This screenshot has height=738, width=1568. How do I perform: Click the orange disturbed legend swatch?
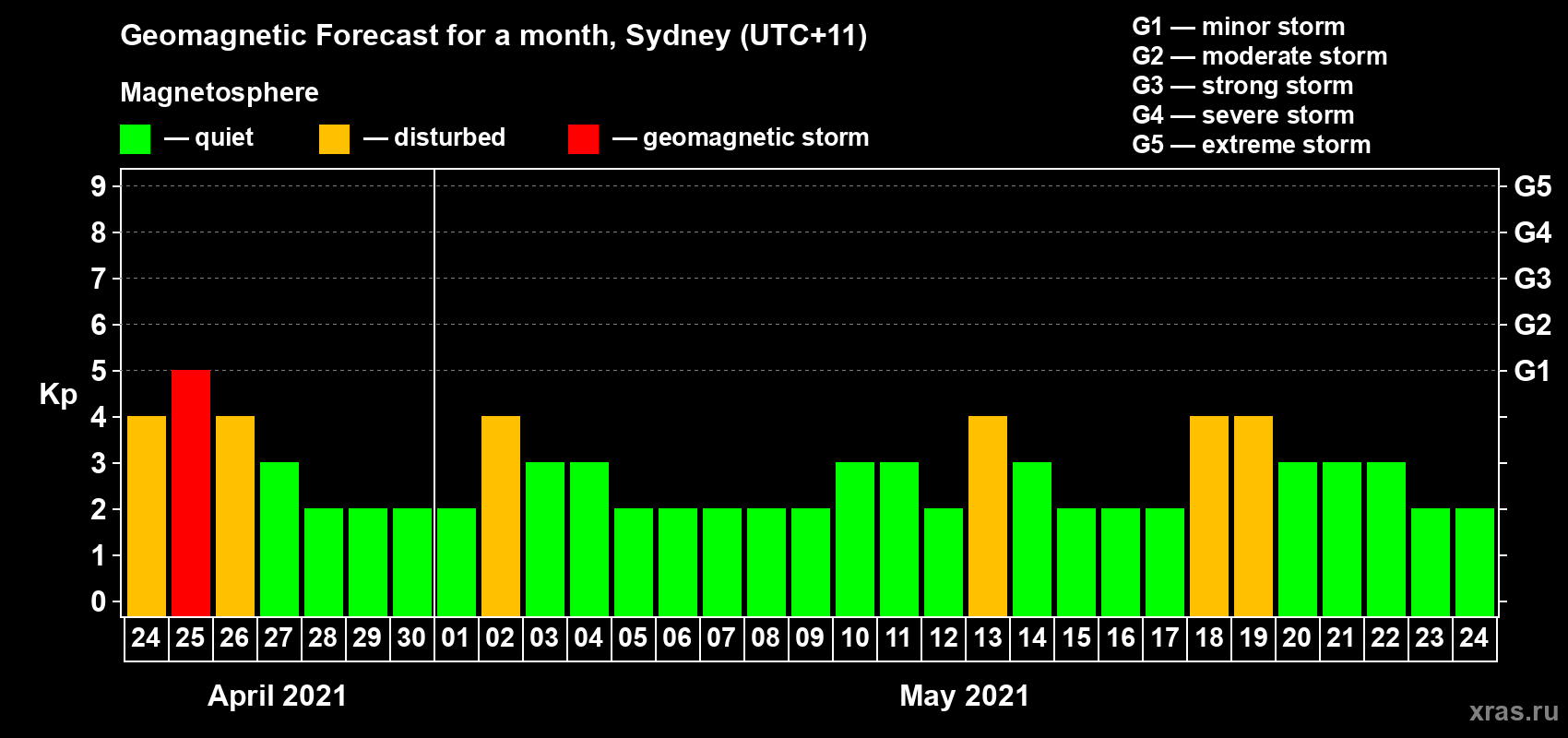(x=334, y=139)
